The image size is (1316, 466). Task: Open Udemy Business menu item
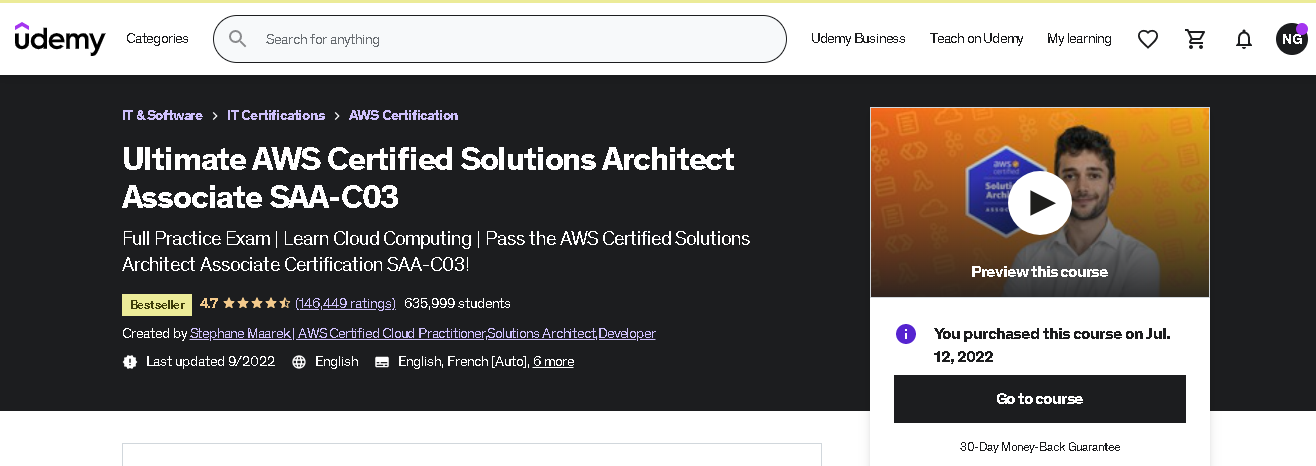(x=858, y=39)
